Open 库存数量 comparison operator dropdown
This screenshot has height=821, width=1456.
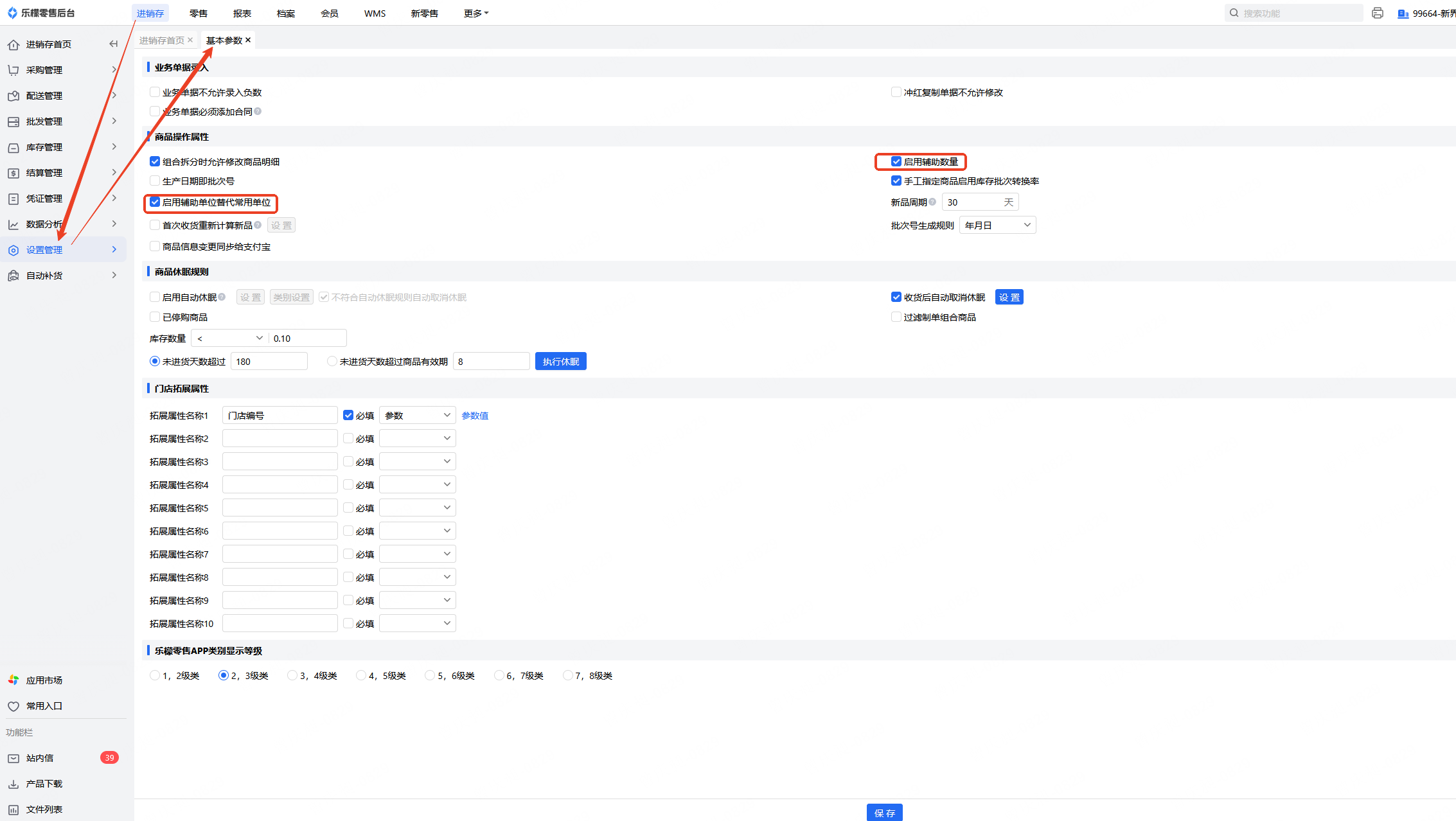coord(229,338)
